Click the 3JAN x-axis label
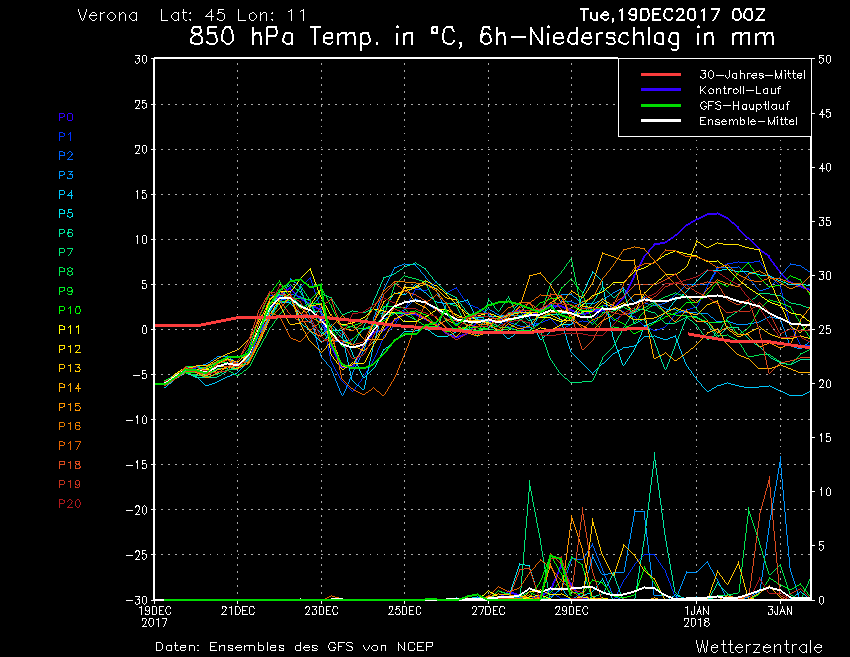Image resolution: width=850 pixels, height=657 pixels. 780,611
